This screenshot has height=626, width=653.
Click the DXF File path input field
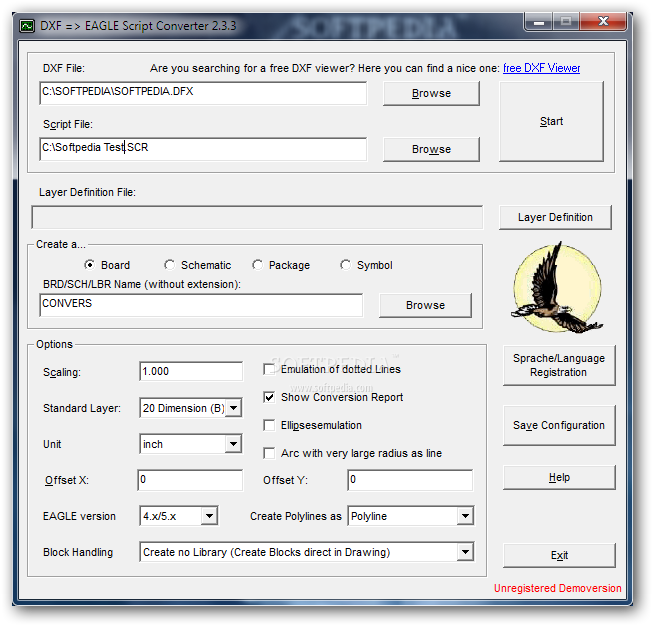(203, 93)
